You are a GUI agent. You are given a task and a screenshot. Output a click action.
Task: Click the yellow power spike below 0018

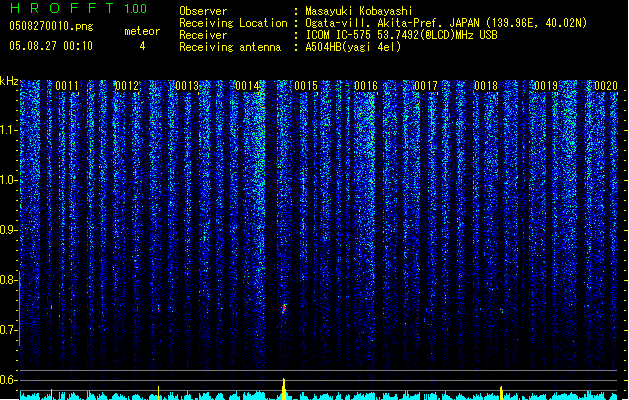(x=501, y=392)
